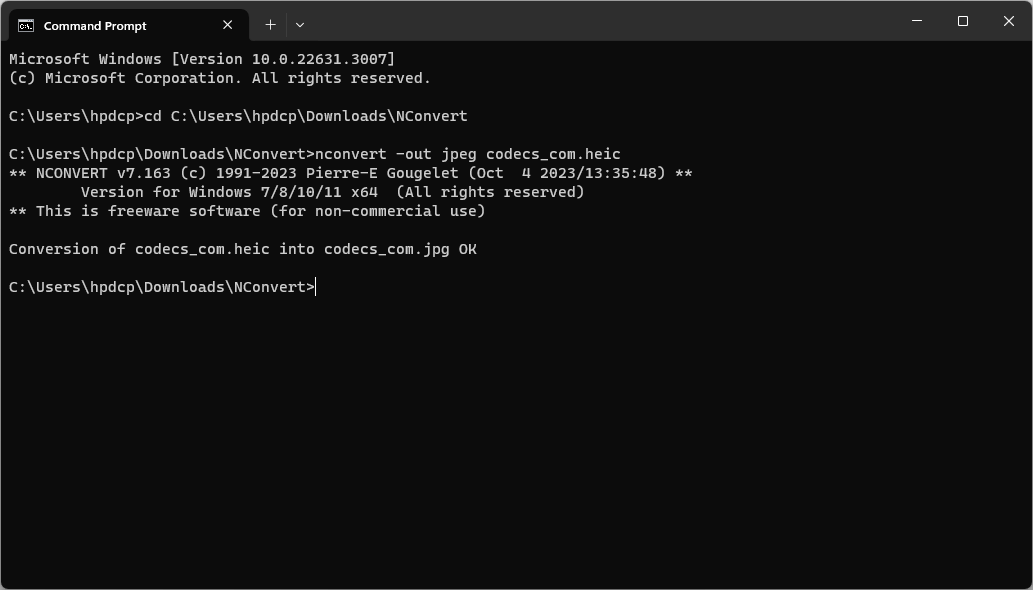Click the nconvert -out jpeg command text
The width and height of the screenshot is (1033, 590).
[x=467, y=154]
